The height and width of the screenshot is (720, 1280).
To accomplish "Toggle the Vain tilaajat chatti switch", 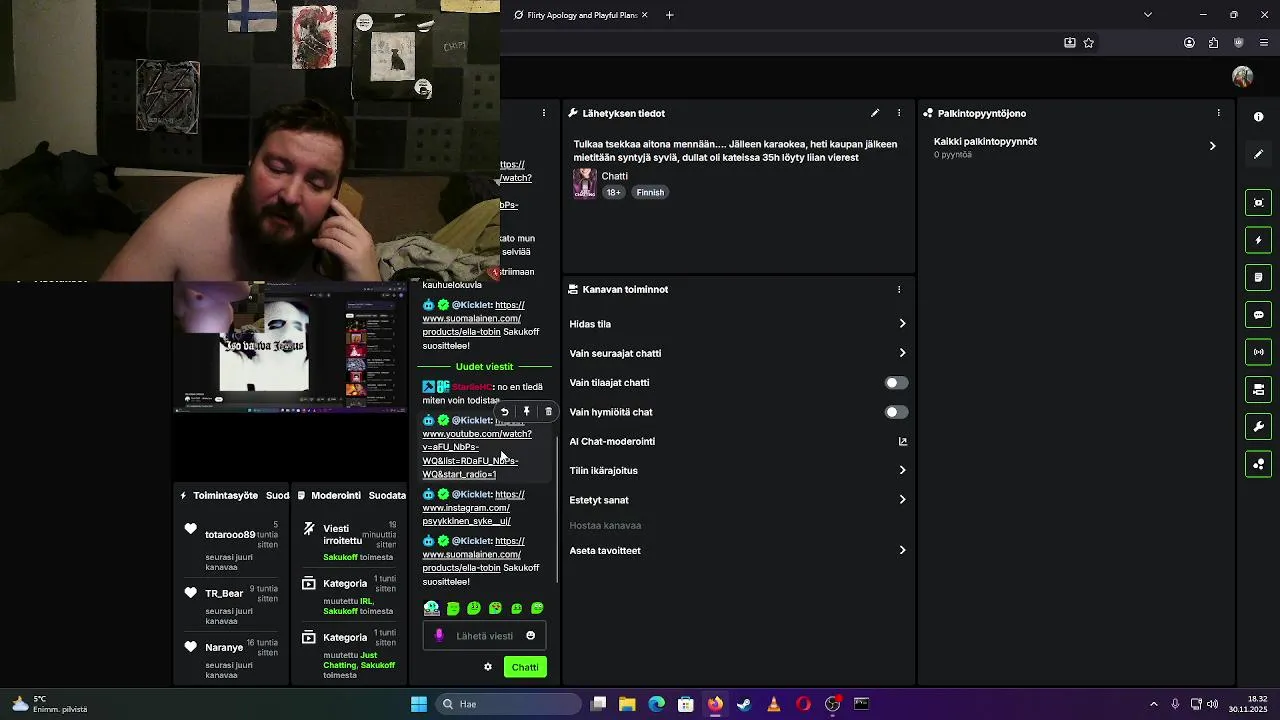I will 896,383.
